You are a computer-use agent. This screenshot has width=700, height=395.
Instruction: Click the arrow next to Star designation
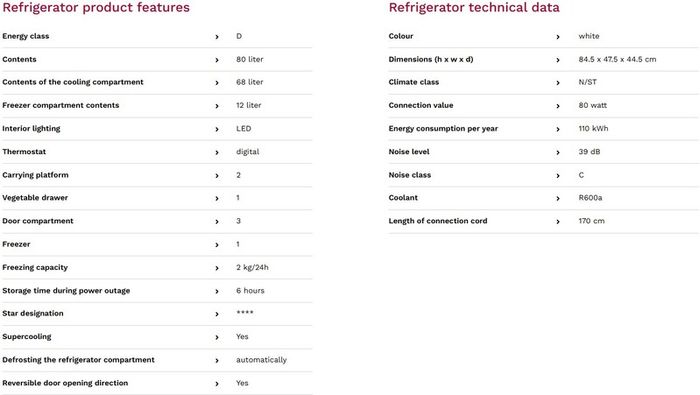217,314
